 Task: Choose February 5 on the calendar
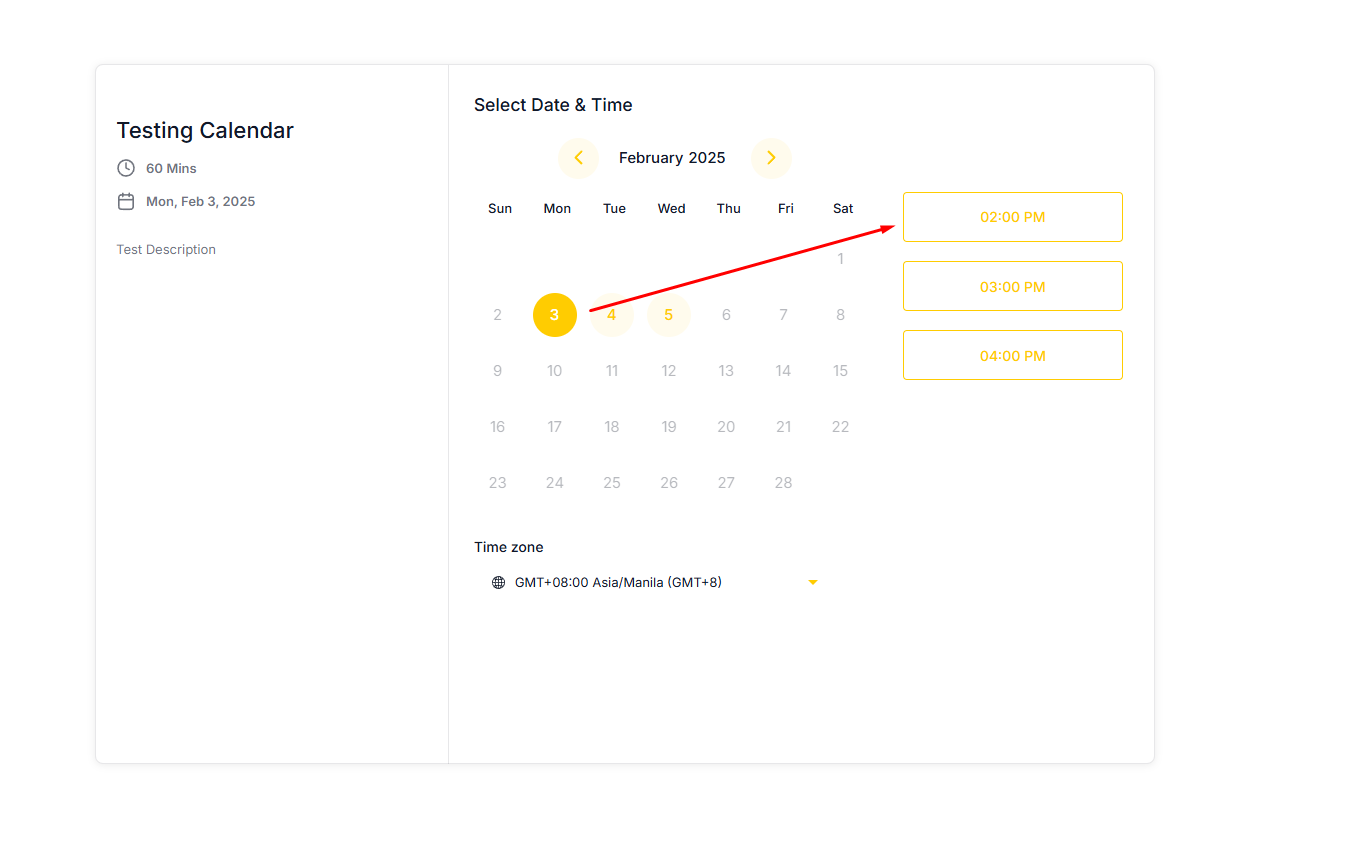pos(669,315)
